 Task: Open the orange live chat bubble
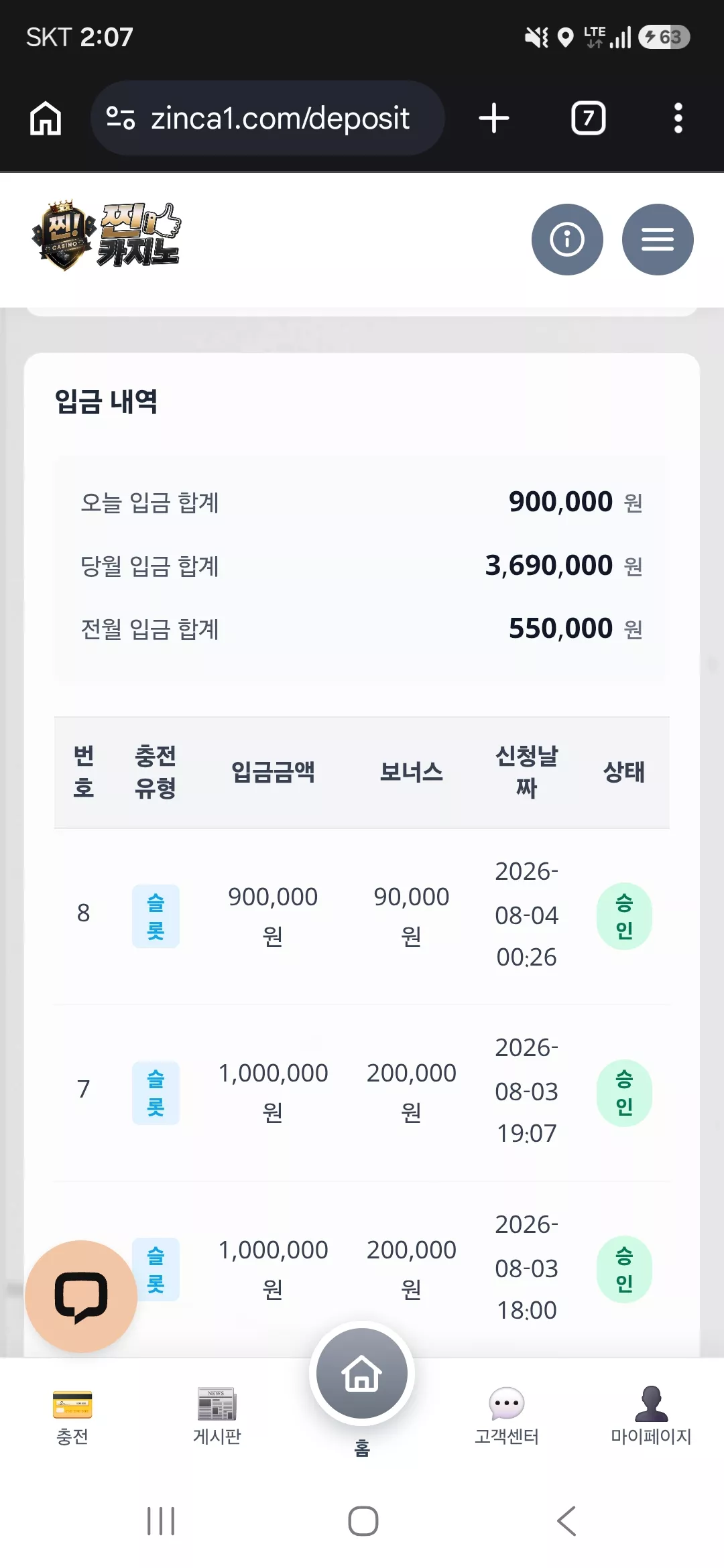click(81, 1296)
